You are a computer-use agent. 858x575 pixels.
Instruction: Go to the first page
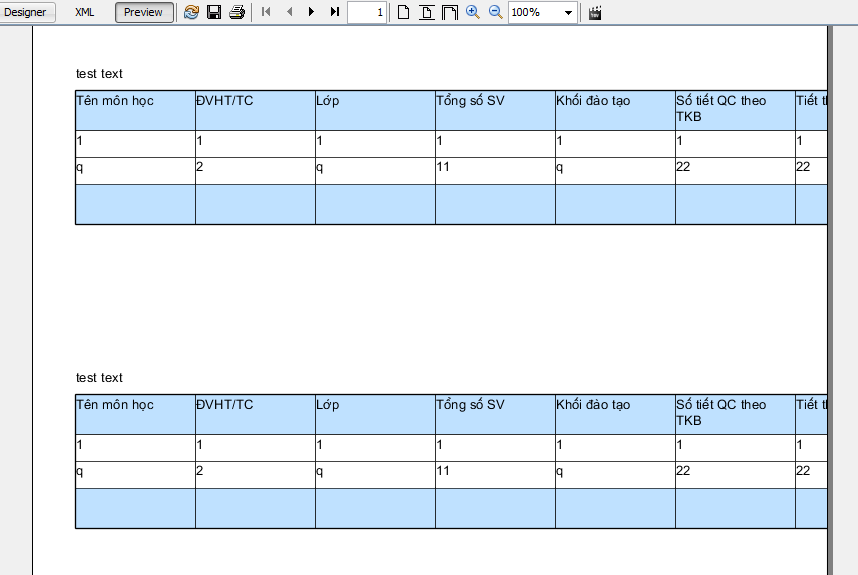click(266, 12)
